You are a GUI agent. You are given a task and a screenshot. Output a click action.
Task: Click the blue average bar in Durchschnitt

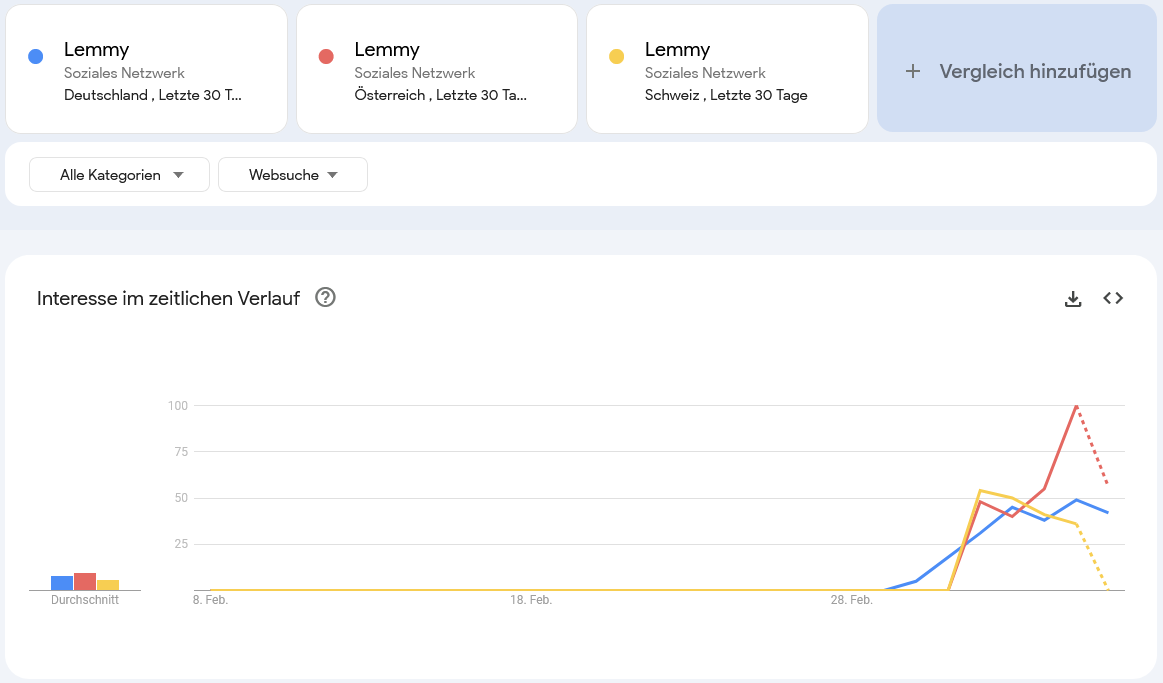coord(62,583)
